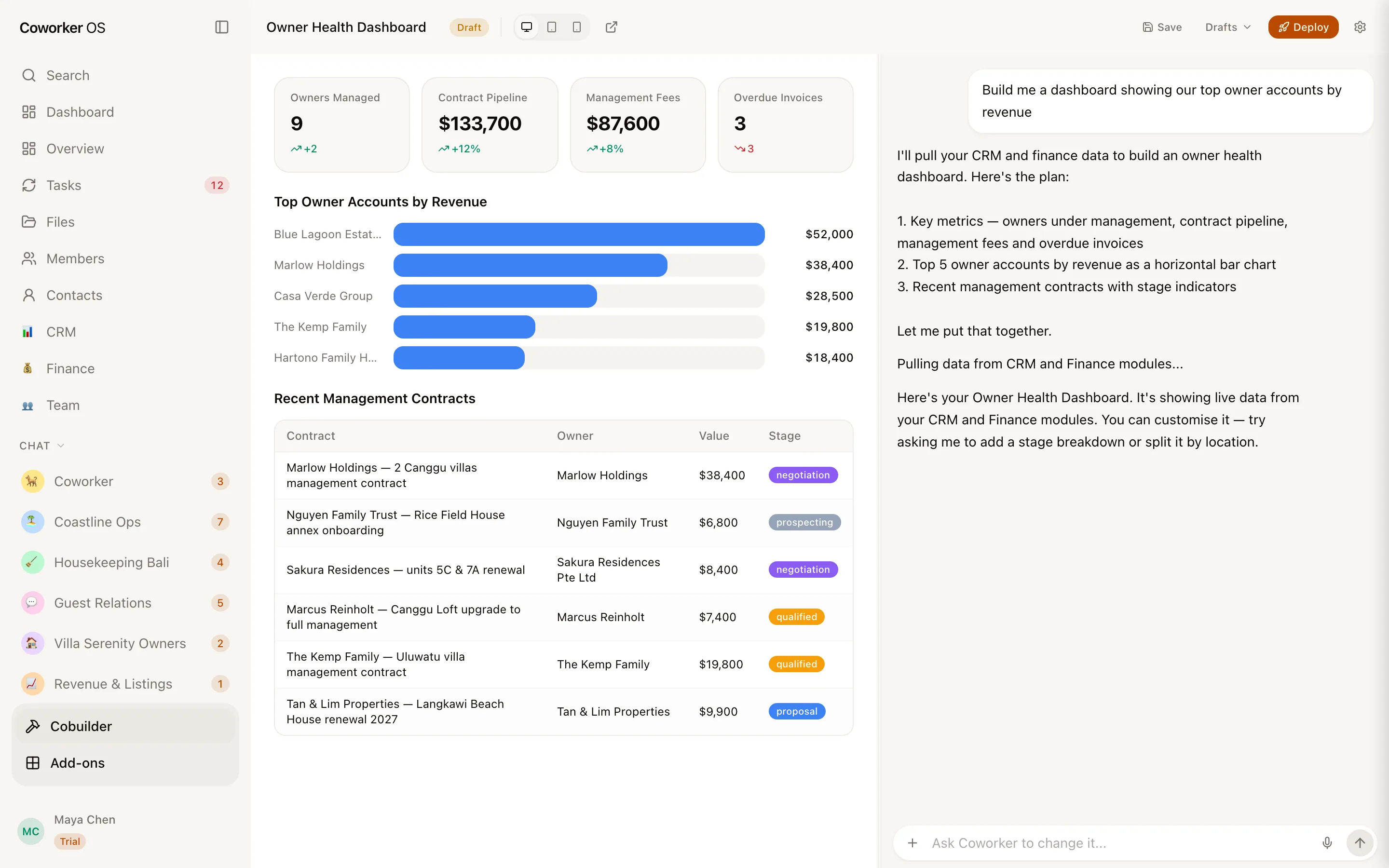Click the proposal stage tag
Screen dimensions: 1389x868
point(797,711)
